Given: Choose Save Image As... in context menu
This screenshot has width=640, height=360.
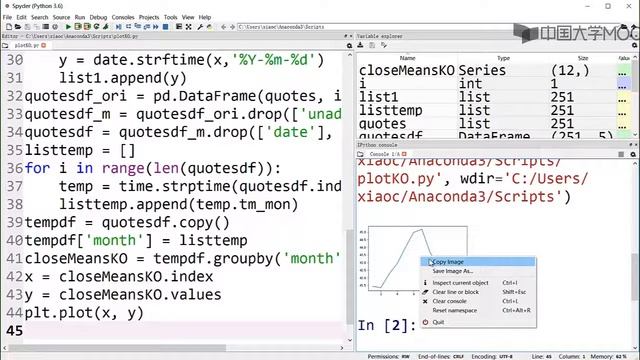Looking at the screenshot, I should point(478,271).
